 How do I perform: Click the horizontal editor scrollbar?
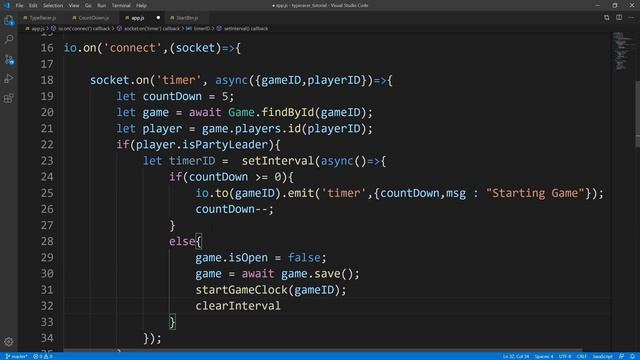click(x=322, y=350)
